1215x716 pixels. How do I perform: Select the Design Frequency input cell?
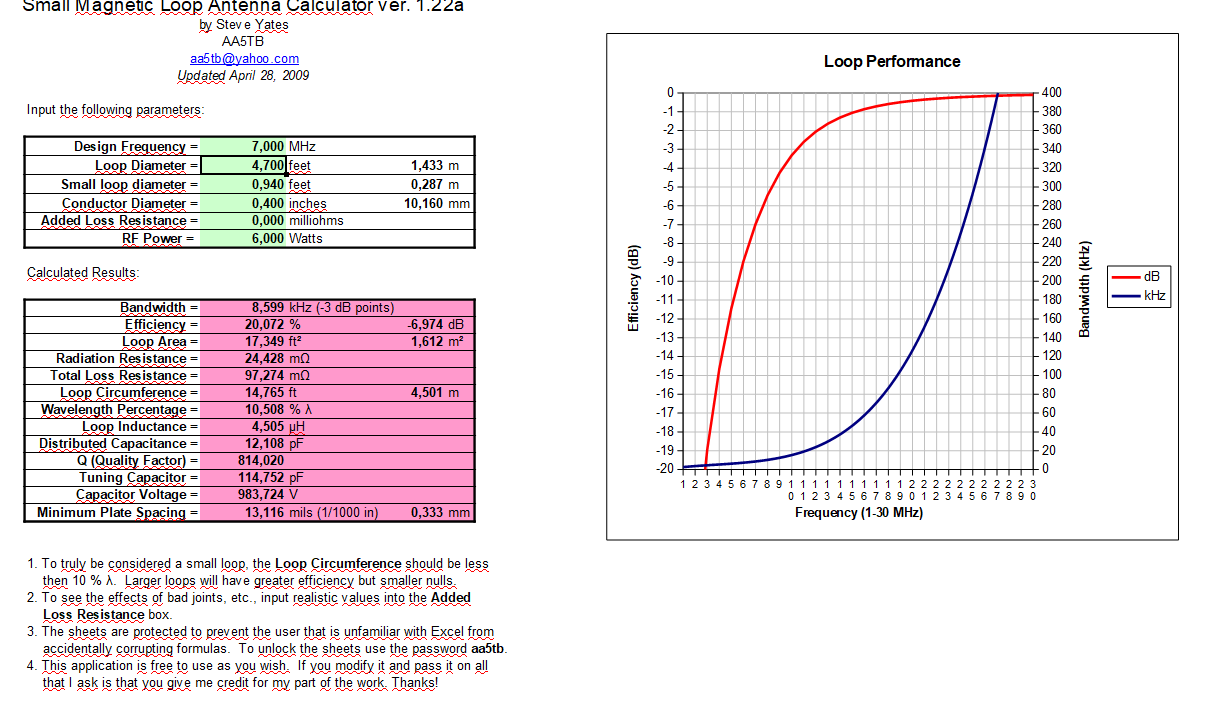244,147
